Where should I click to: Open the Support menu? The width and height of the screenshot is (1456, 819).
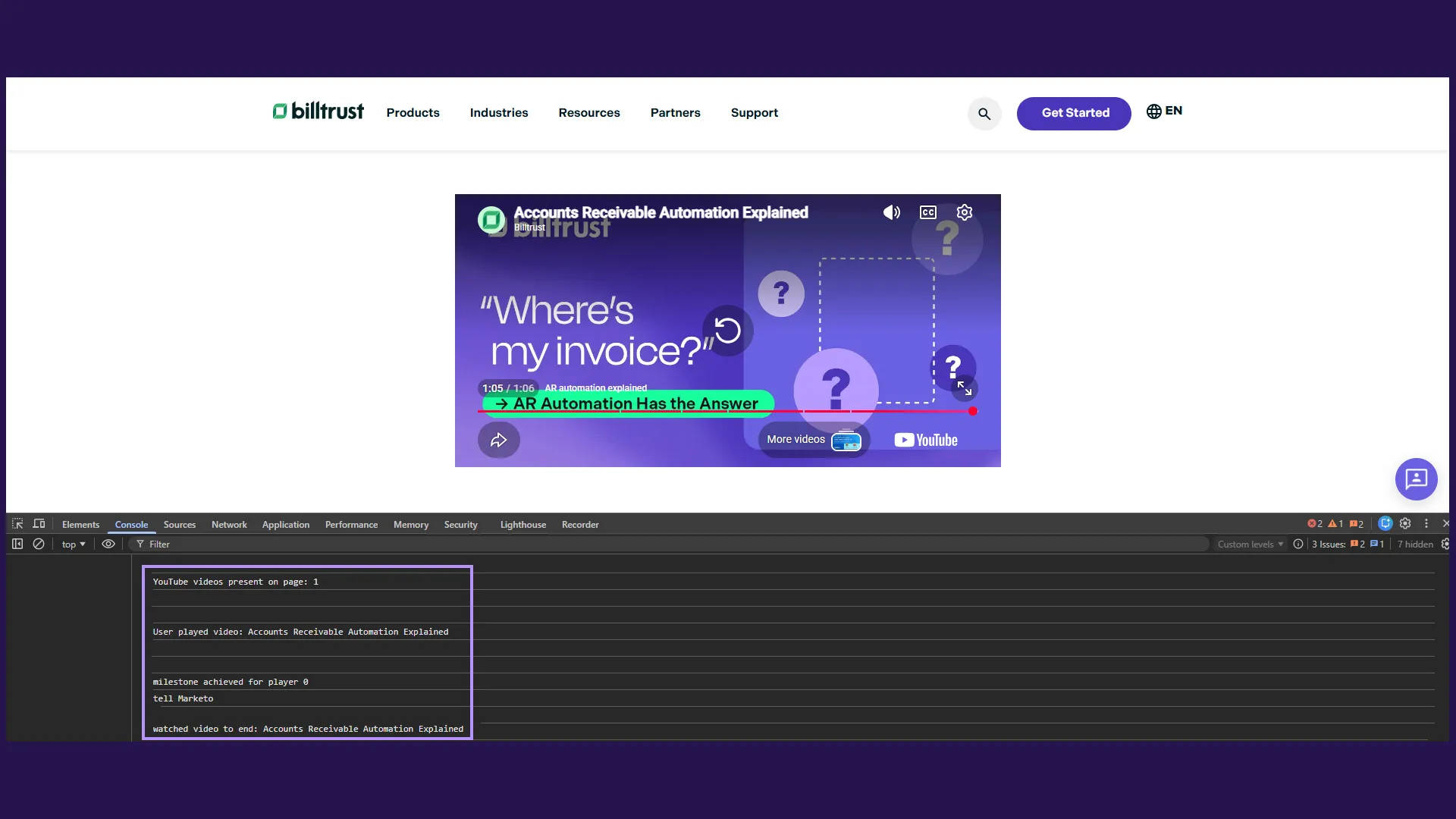coord(754,113)
